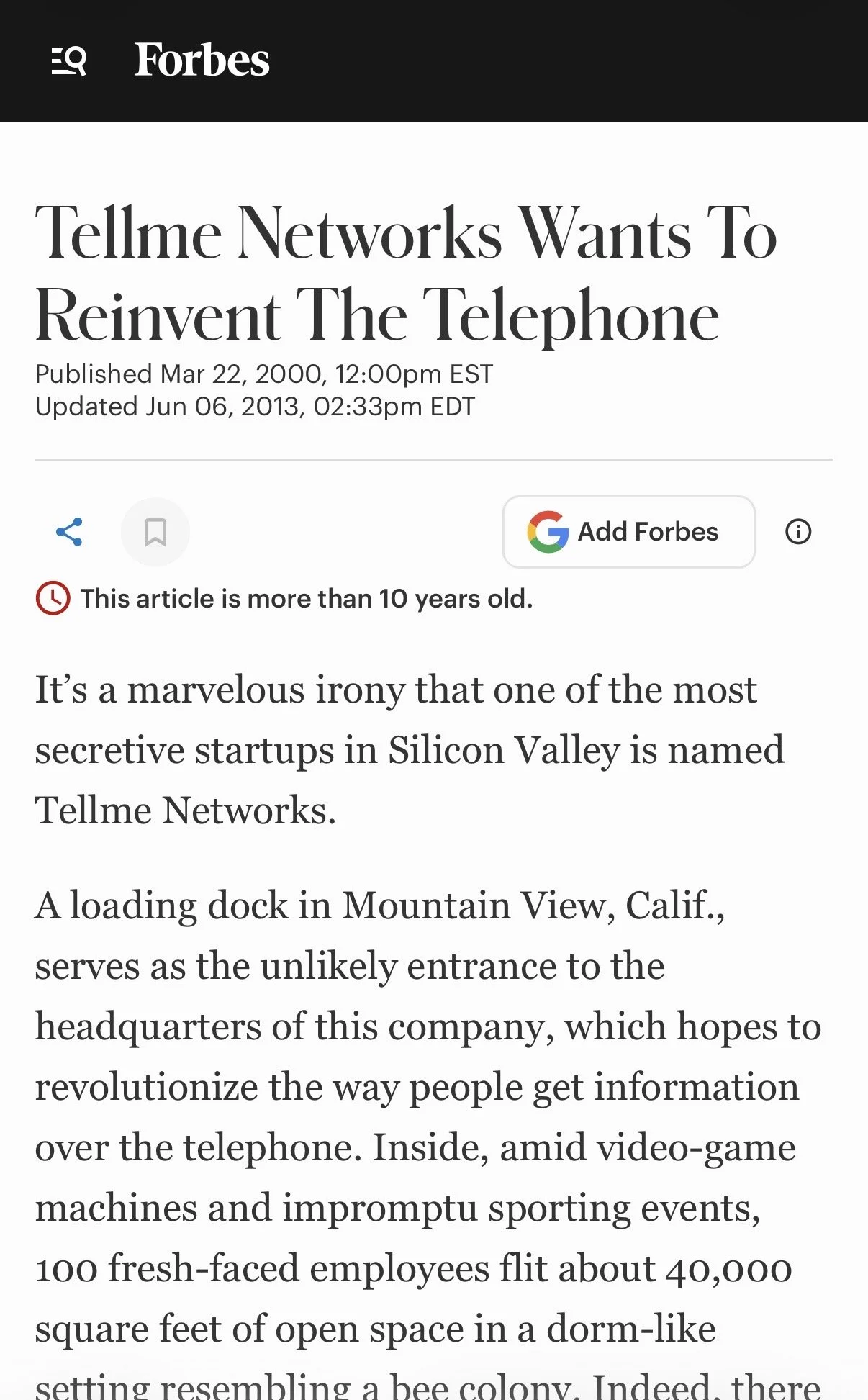Bookmark this article with the save icon
Screen dimensions: 868x1400
[155, 532]
